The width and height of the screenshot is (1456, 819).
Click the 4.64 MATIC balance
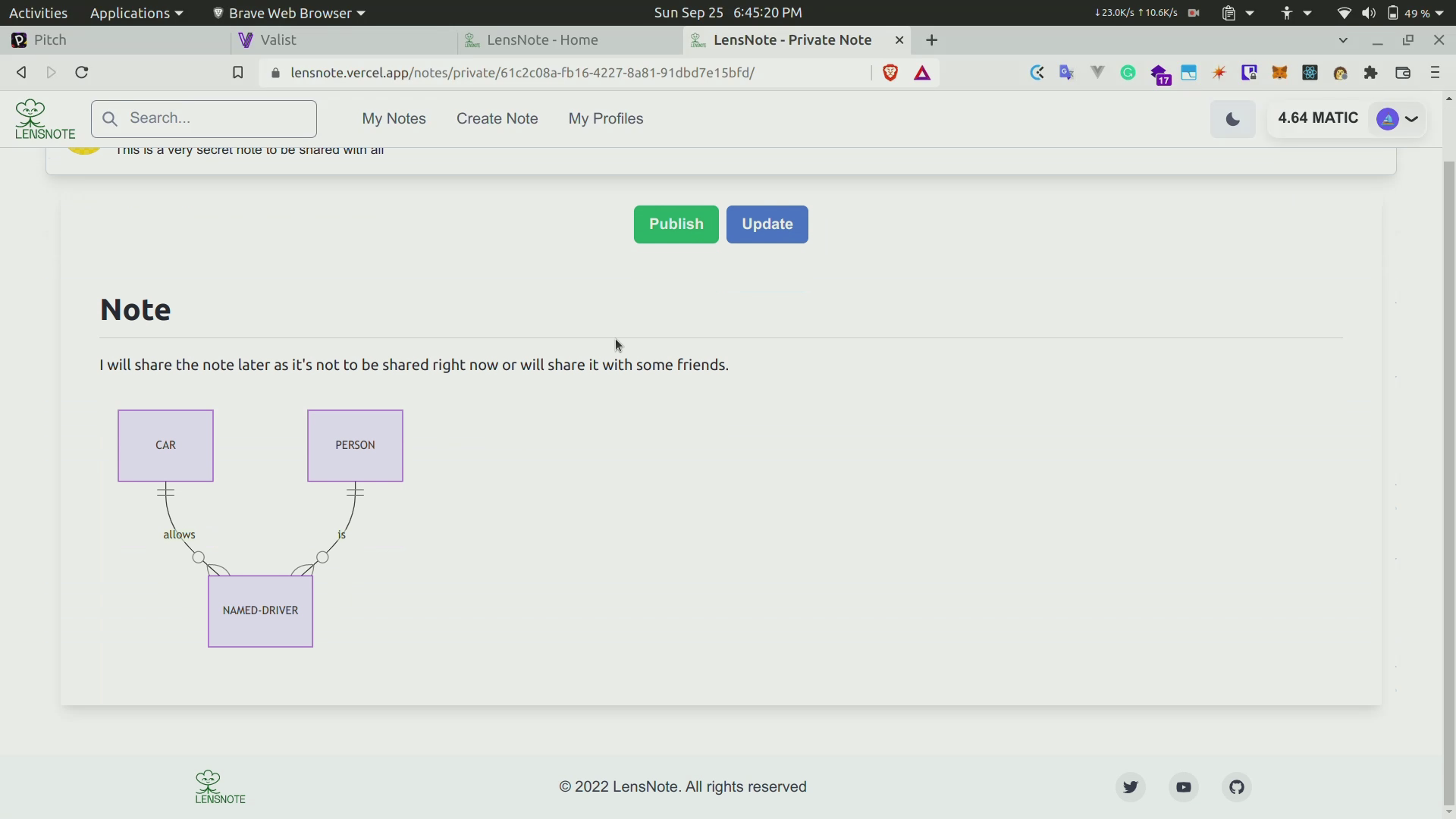coord(1317,118)
